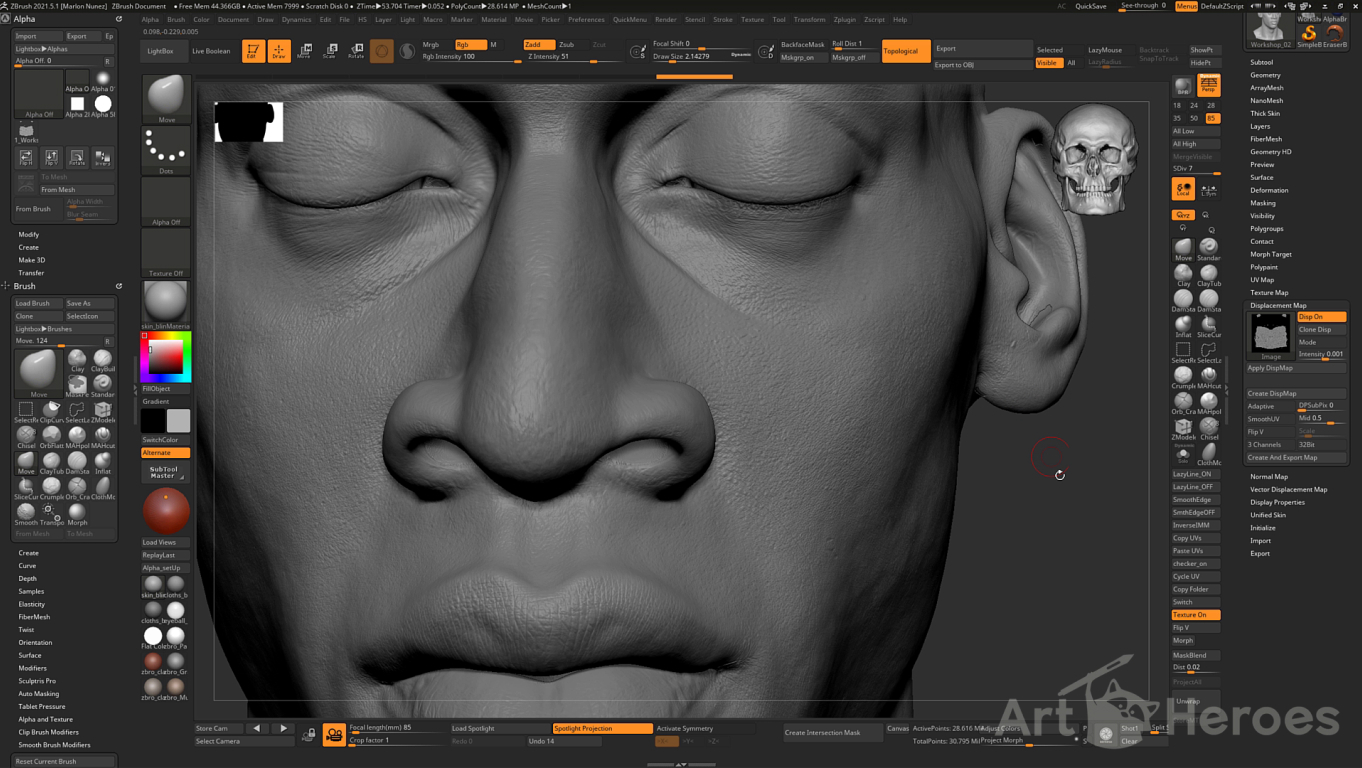This screenshot has width=1362, height=768.
Task: Click the skull reference thumbnail
Action: click(1095, 158)
